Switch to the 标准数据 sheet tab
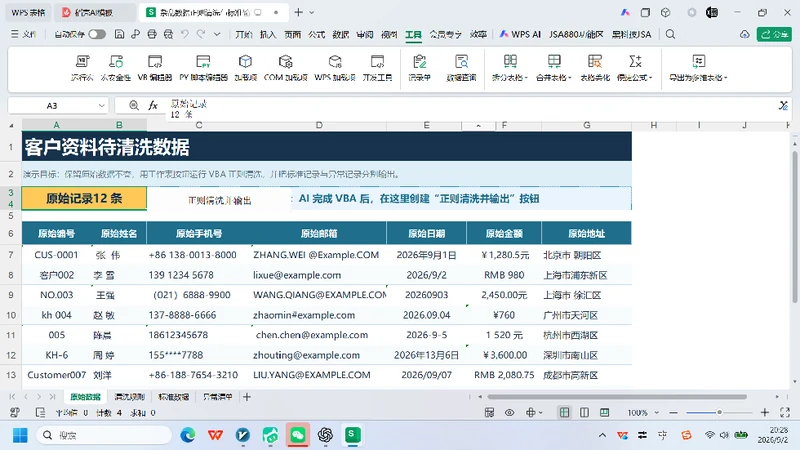 tap(173, 396)
